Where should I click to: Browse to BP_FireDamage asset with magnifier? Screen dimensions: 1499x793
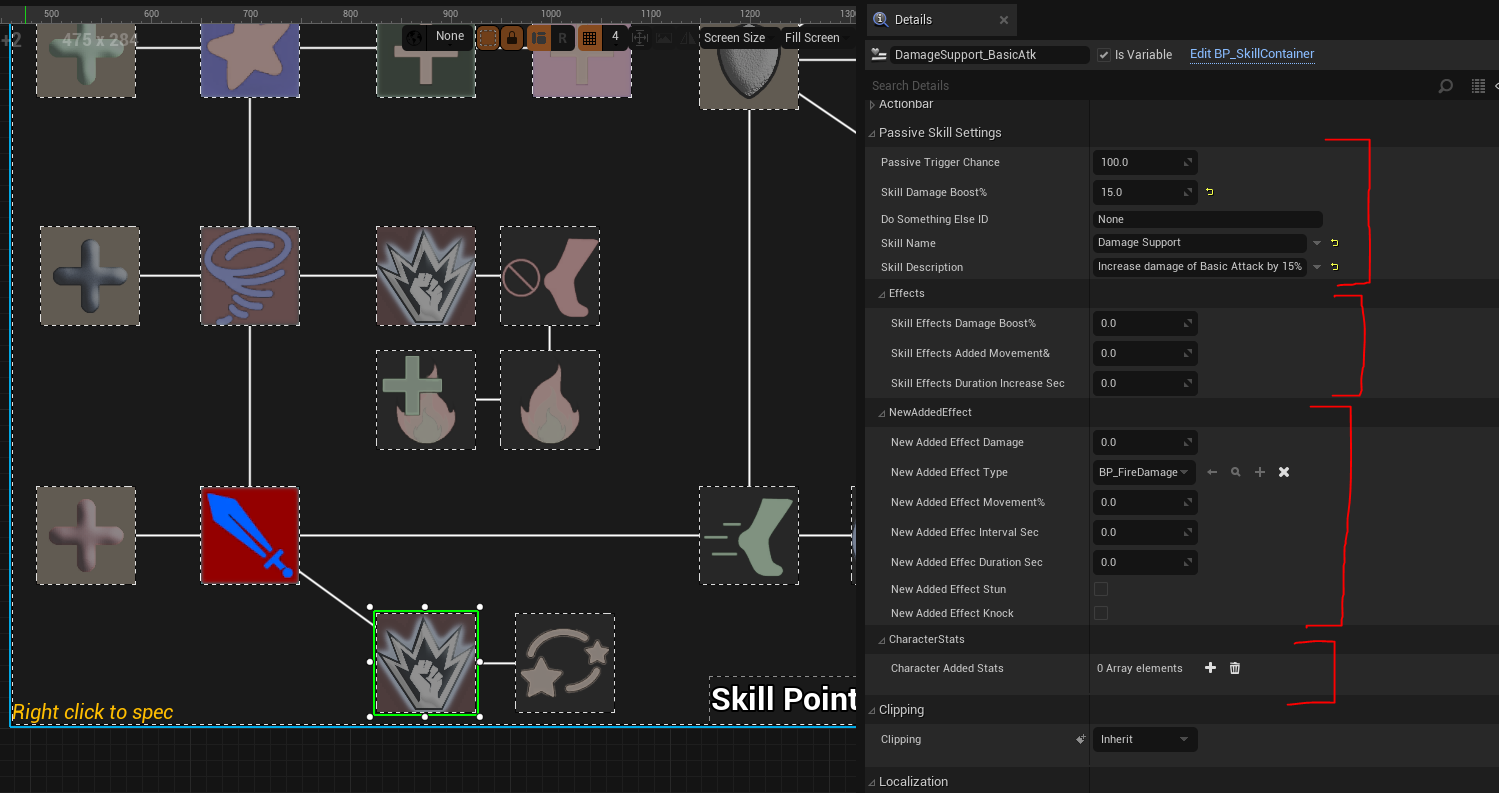pos(1236,472)
